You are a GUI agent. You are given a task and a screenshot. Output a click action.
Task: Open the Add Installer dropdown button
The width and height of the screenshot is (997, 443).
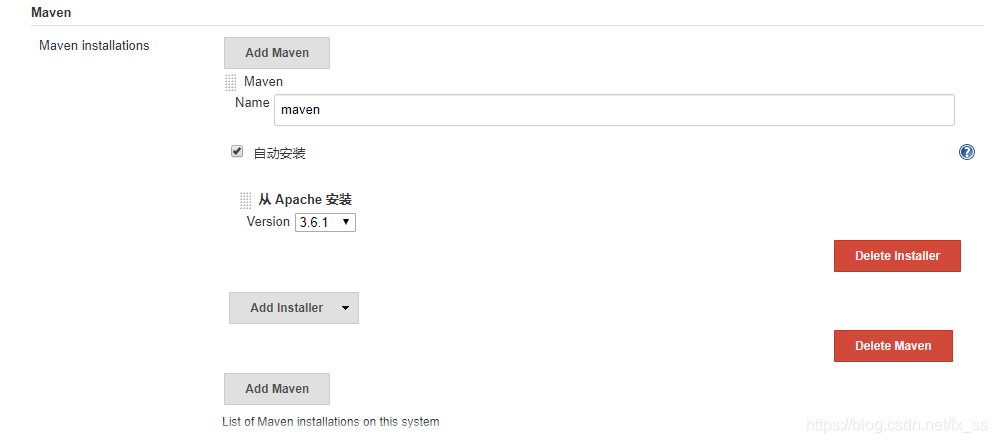point(294,308)
